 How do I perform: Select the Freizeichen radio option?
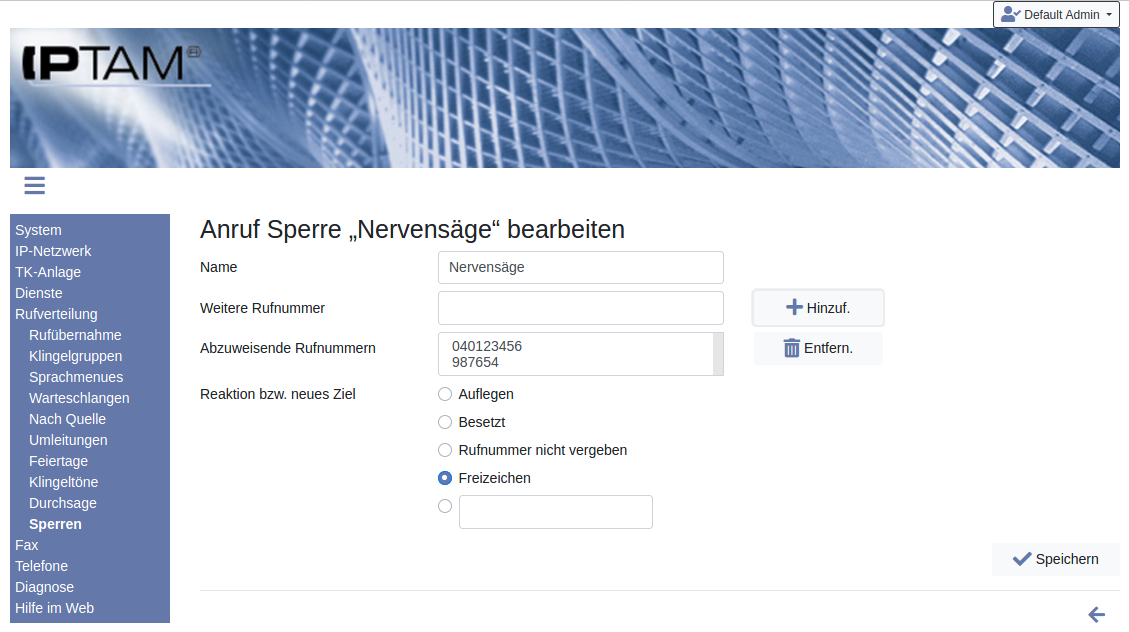click(x=445, y=478)
